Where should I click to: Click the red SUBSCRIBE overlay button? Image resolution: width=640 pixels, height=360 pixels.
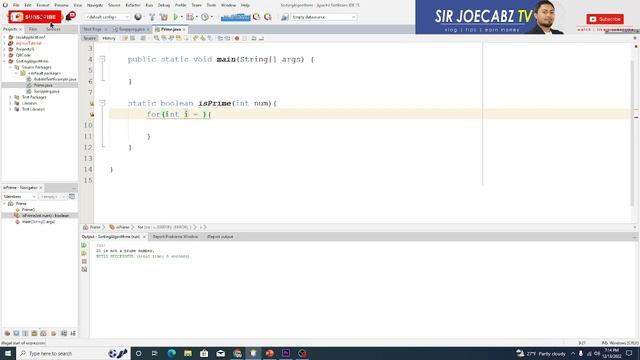point(35,17)
